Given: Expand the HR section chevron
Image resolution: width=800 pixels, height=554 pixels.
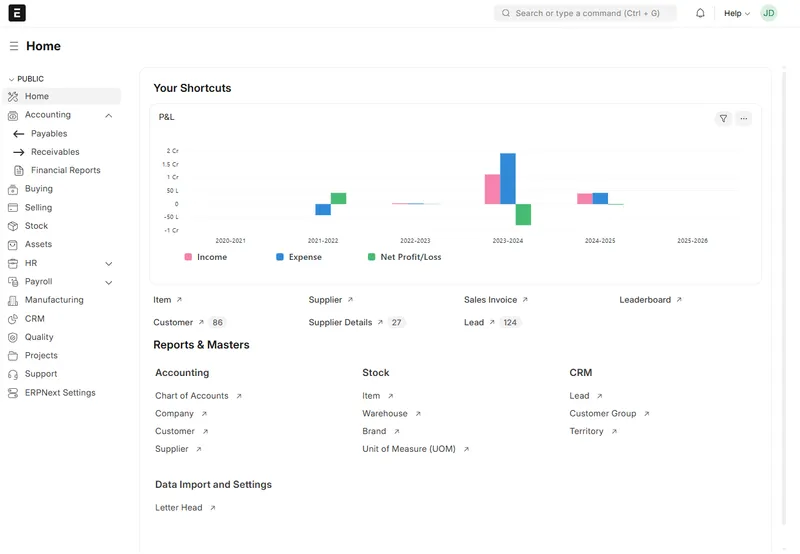Looking at the screenshot, I should pyautogui.click(x=108, y=264).
